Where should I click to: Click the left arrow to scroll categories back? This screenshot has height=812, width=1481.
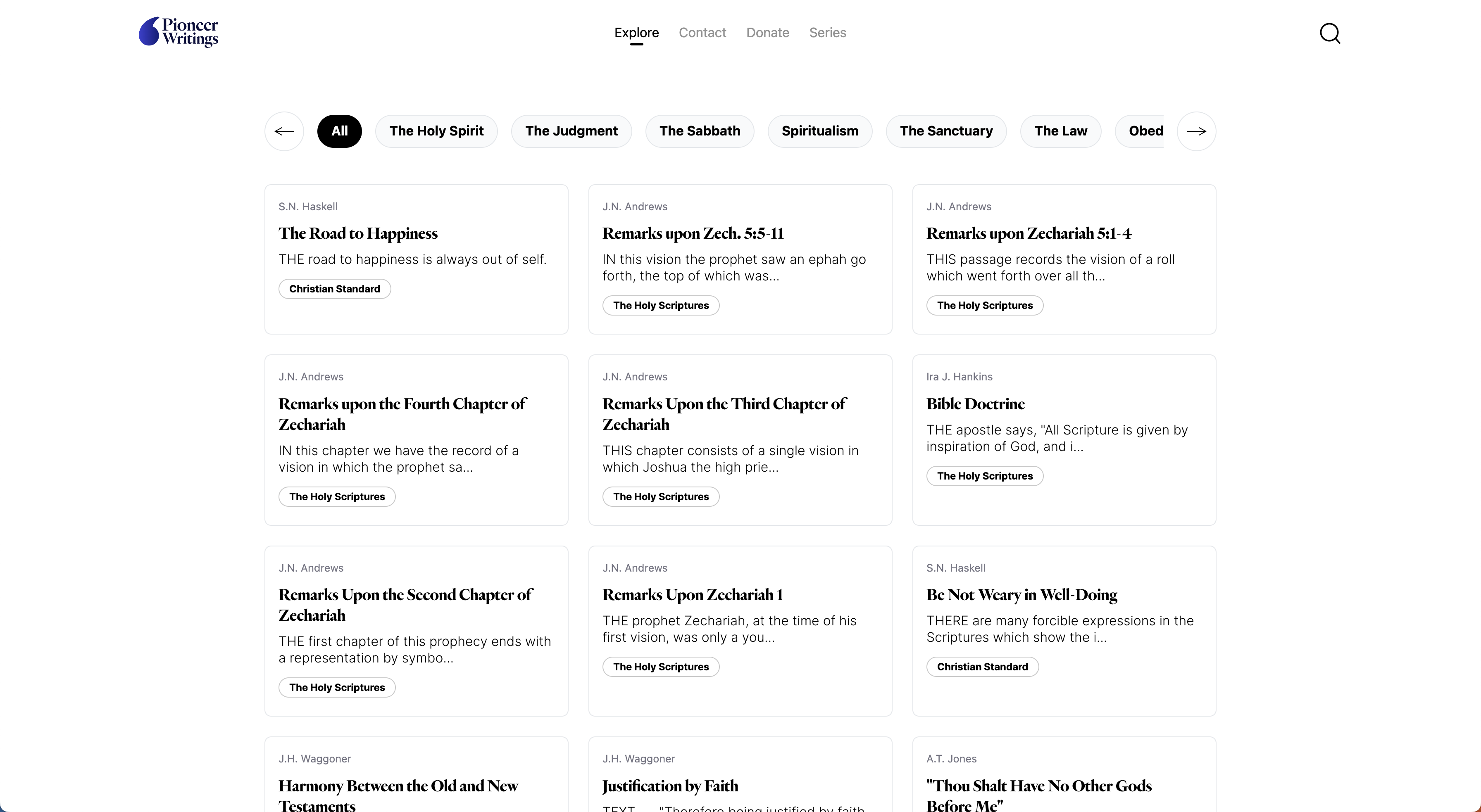tap(283, 131)
